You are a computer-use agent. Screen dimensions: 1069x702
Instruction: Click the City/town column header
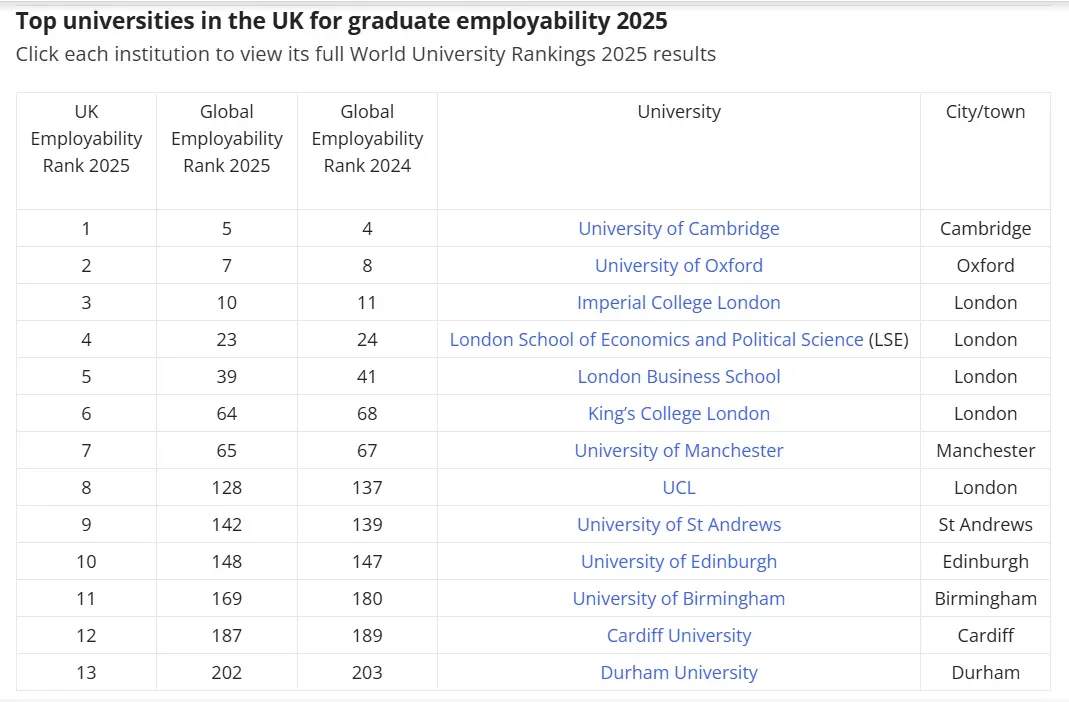[x=985, y=112]
